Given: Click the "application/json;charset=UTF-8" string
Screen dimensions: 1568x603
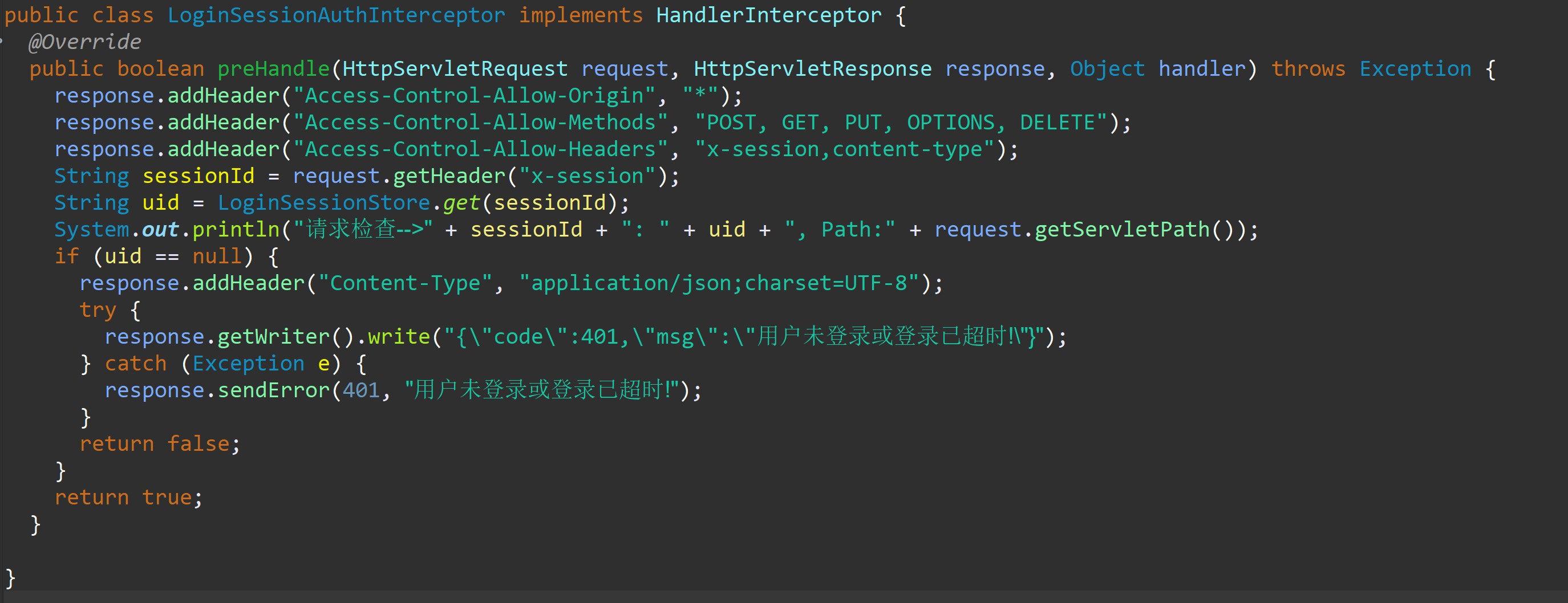Looking at the screenshot, I should click(719, 283).
